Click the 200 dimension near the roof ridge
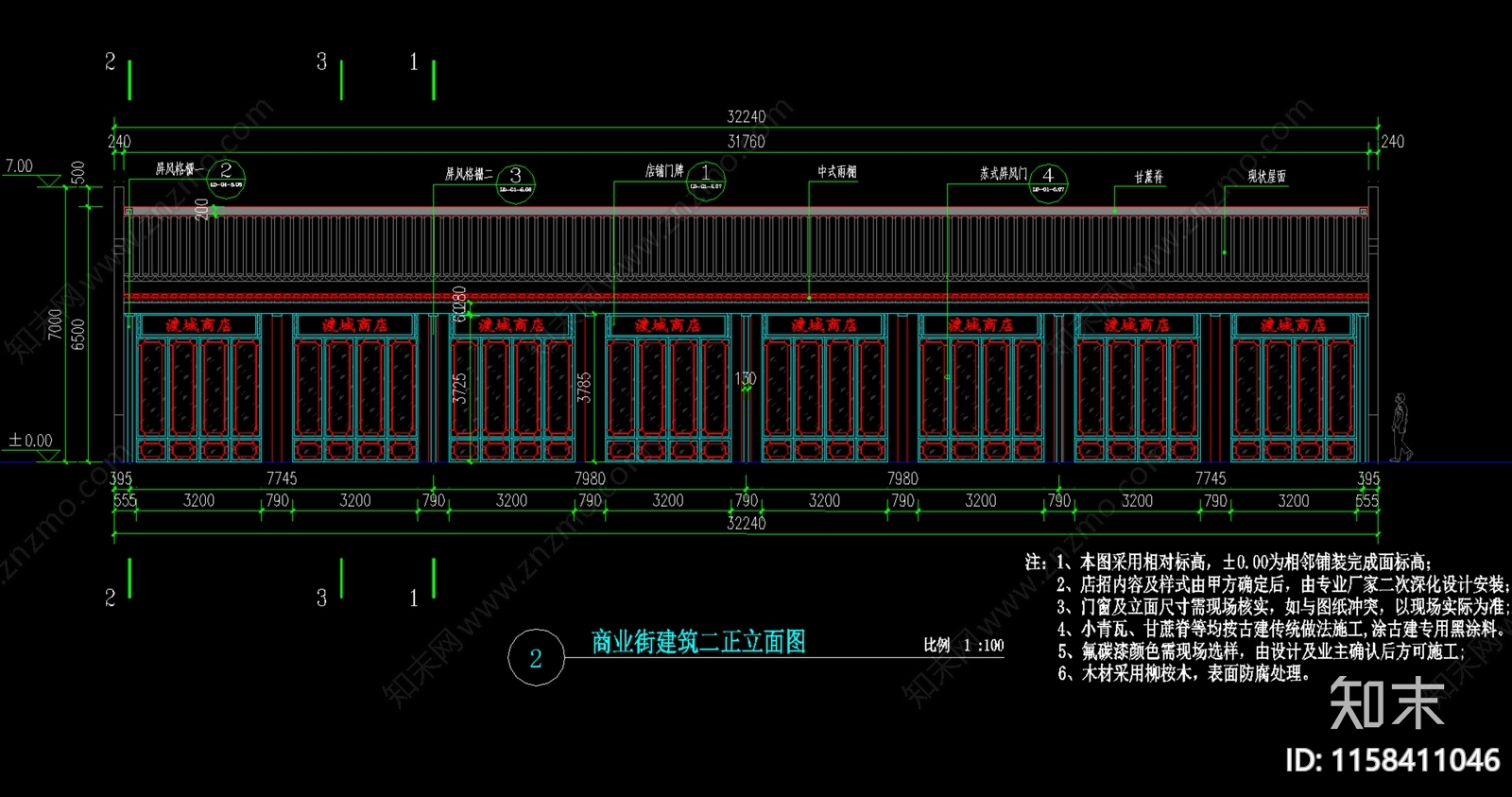Screen dimensions: 1512x797 [x=202, y=209]
